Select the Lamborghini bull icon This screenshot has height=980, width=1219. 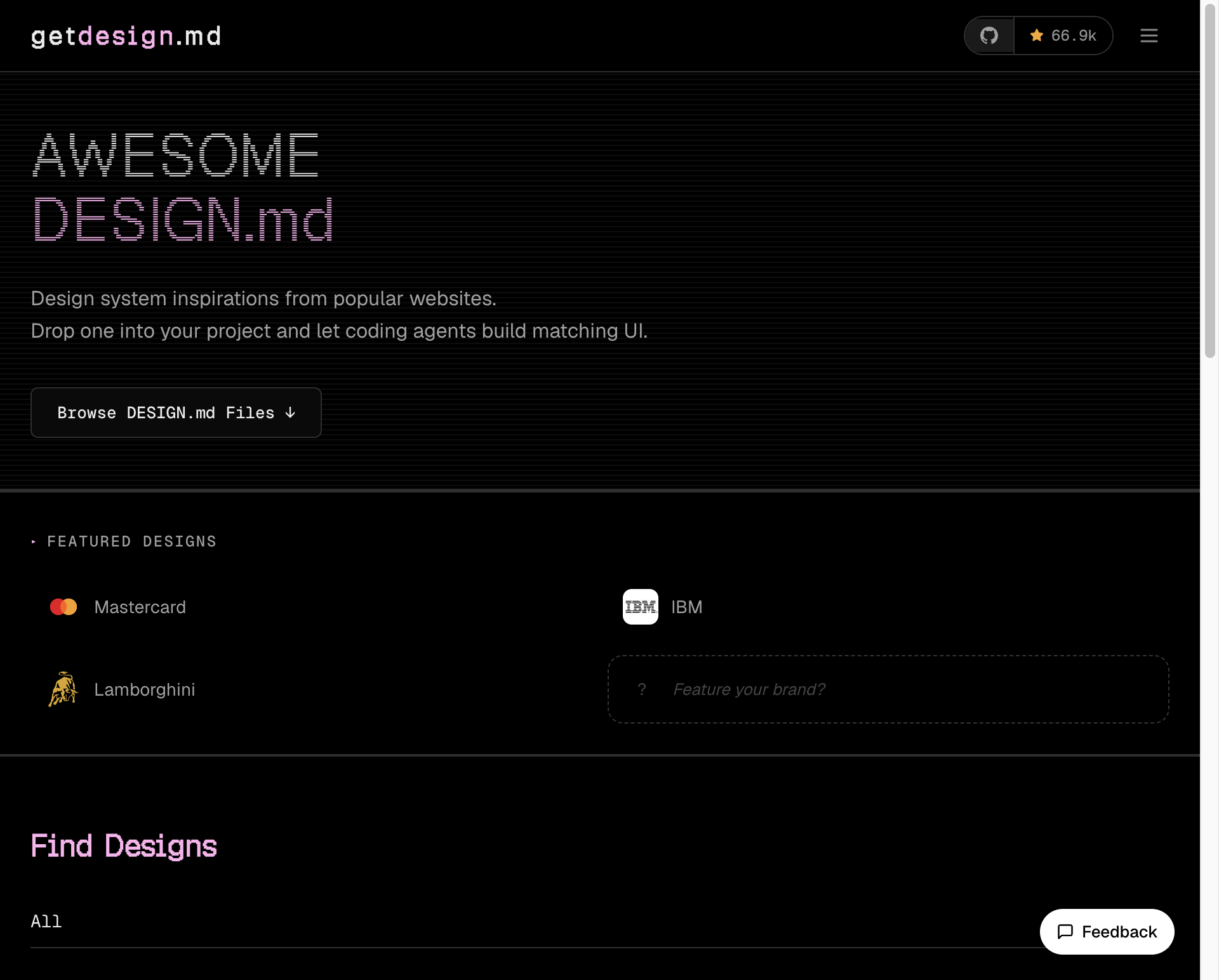coord(63,689)
